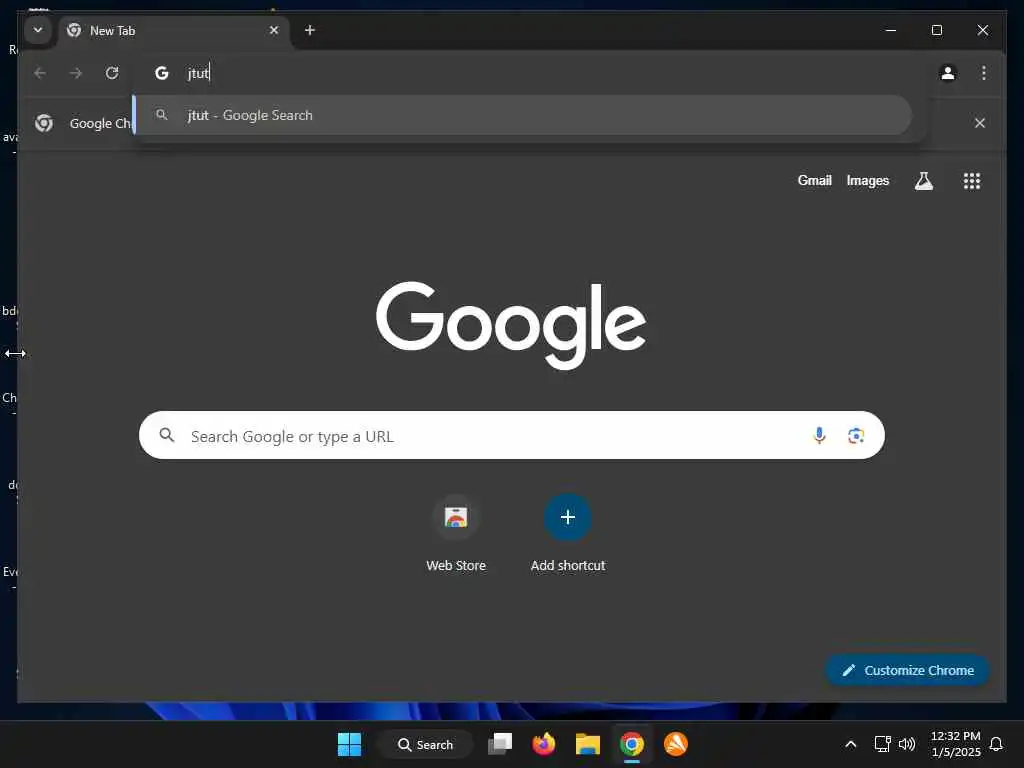The image size is (1024, 768).
Task: Click the Google G icon in address bar
Action: [x=161, y=73]
